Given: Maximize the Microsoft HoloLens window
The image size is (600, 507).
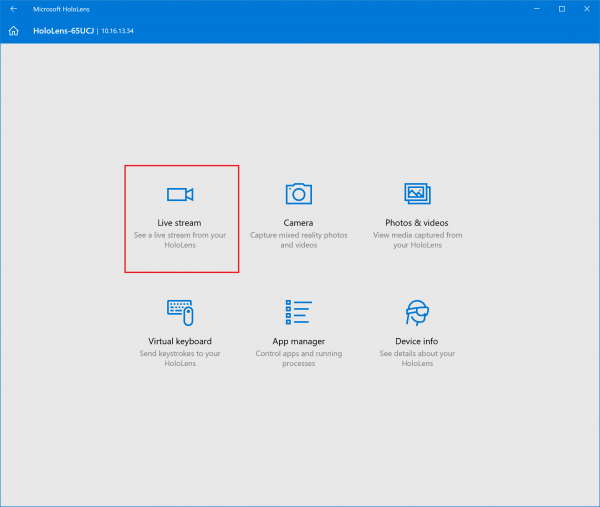Looking at the screenshot, I should point(562,9).
